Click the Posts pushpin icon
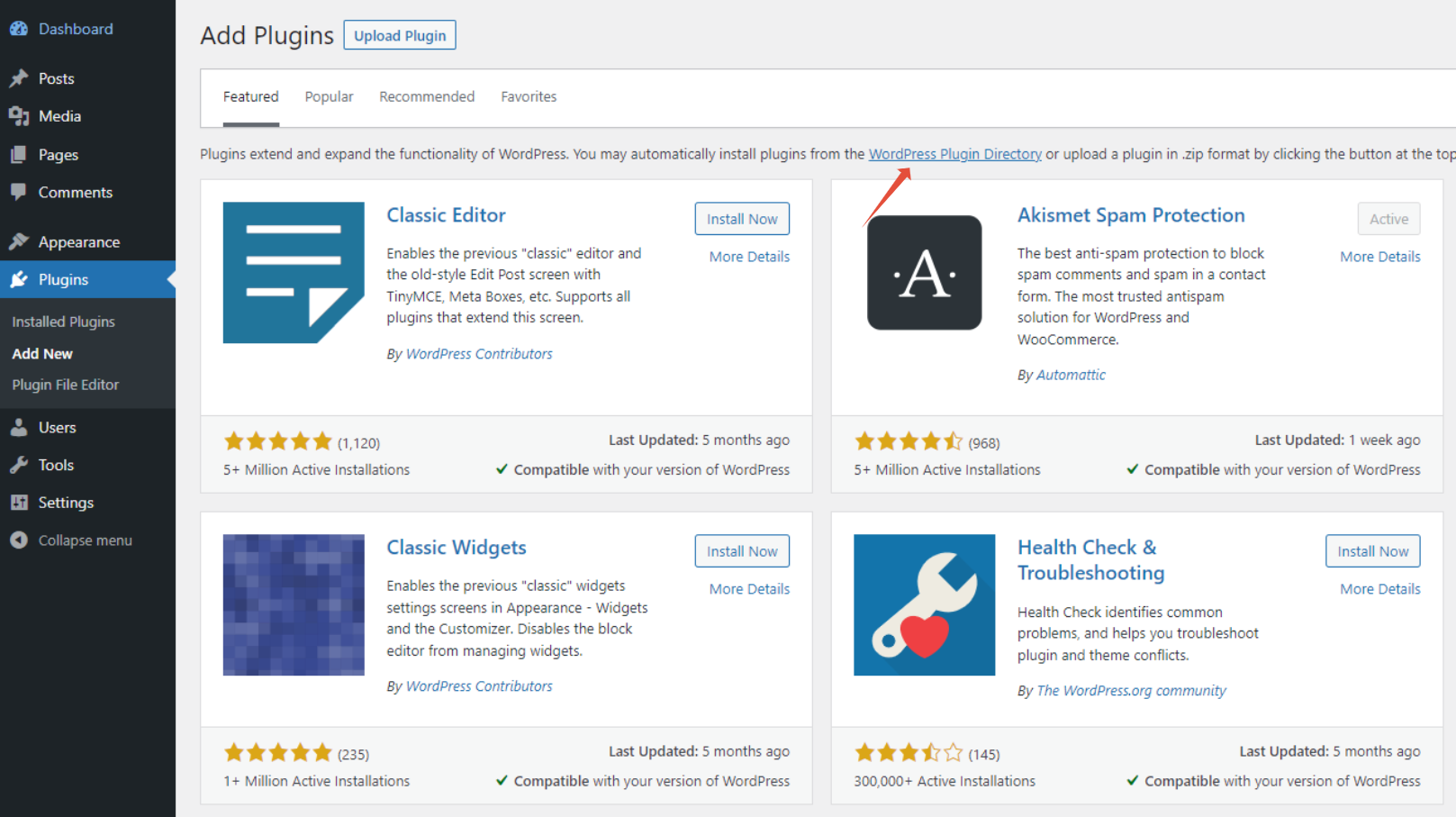This screenshot has width=1456, height=817. click(x=19, y=78)
